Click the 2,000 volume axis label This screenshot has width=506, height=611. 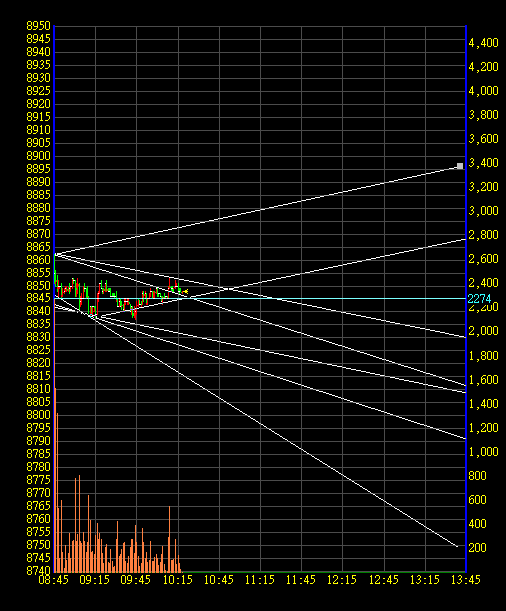[483, 331]
